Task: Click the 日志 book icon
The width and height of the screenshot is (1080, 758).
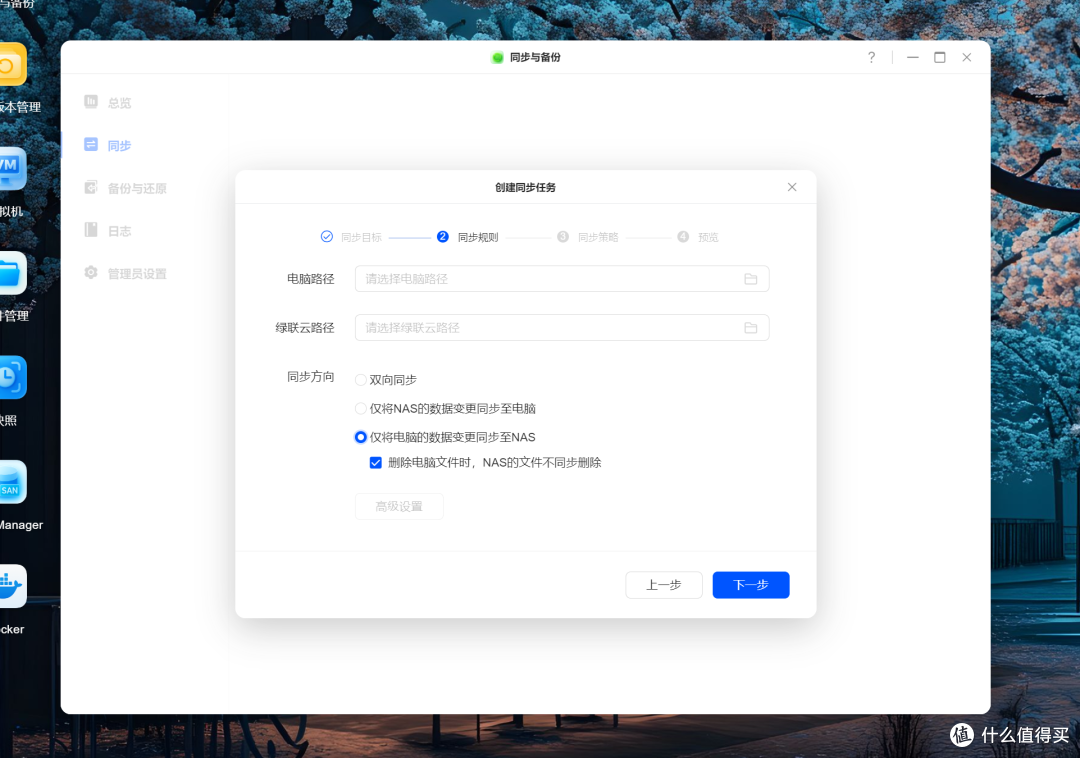Action: [x=91, y=230]
